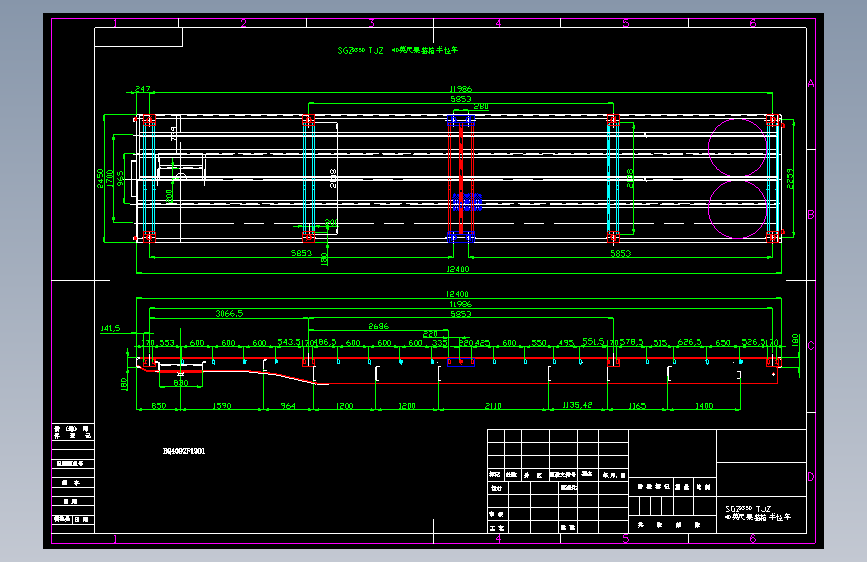Screen dimensions: 867x562
Task: Select the 1400 dimension at the lower right
Action: coord(703,406)
